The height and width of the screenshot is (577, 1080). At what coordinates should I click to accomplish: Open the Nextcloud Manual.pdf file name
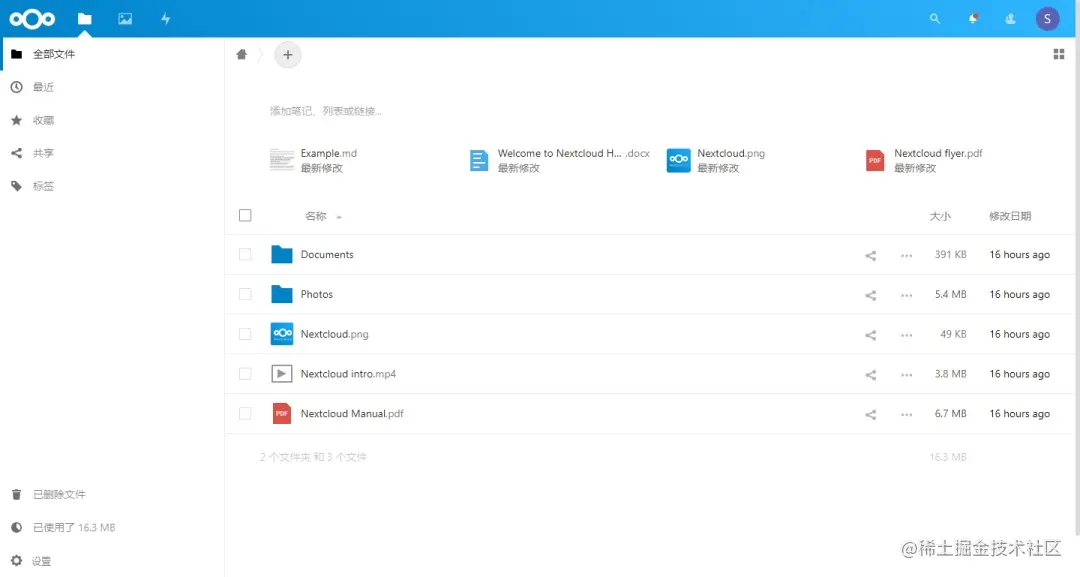tap(352, 415)
